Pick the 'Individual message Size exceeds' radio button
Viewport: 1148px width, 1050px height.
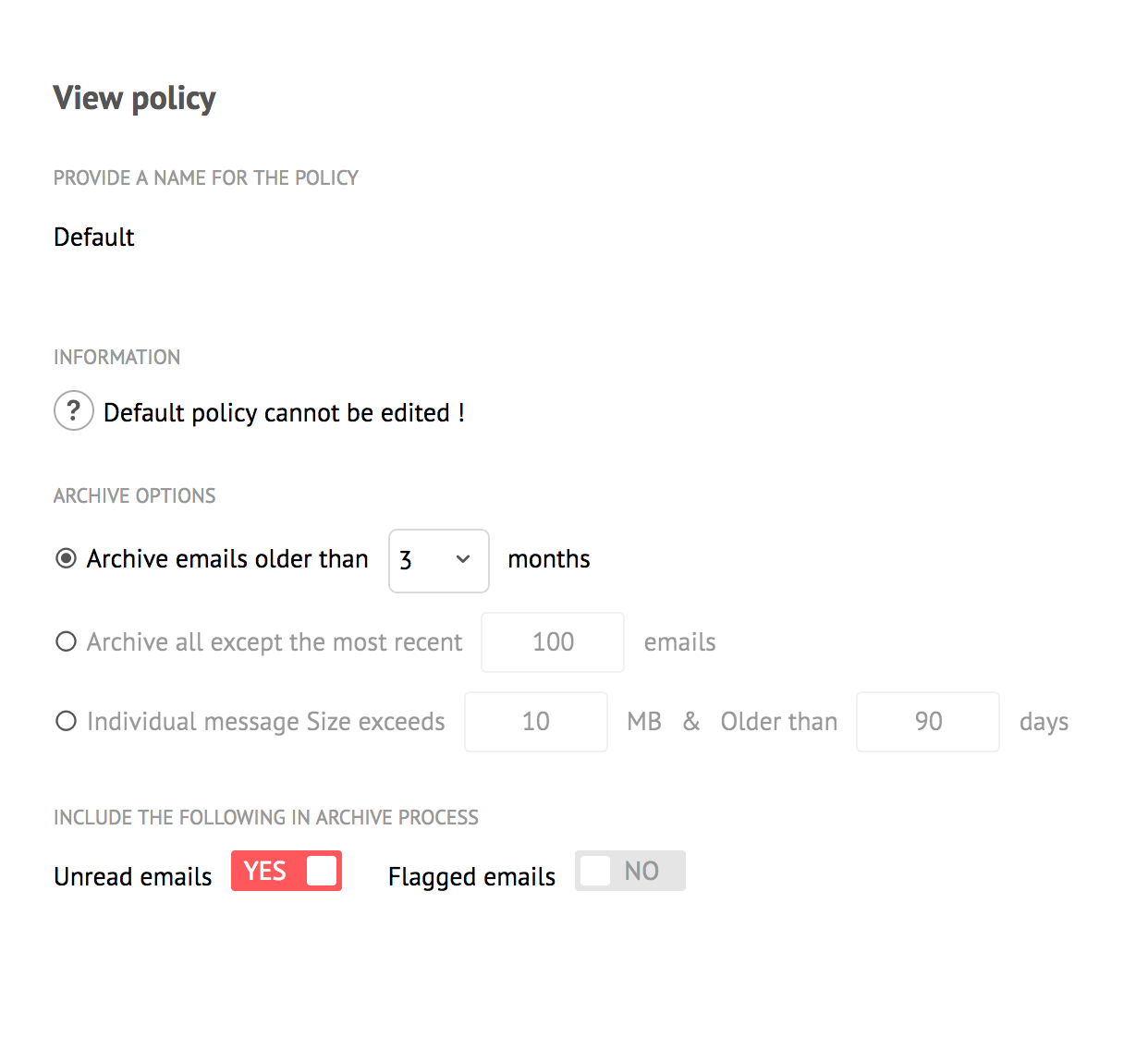click(66, 721)
